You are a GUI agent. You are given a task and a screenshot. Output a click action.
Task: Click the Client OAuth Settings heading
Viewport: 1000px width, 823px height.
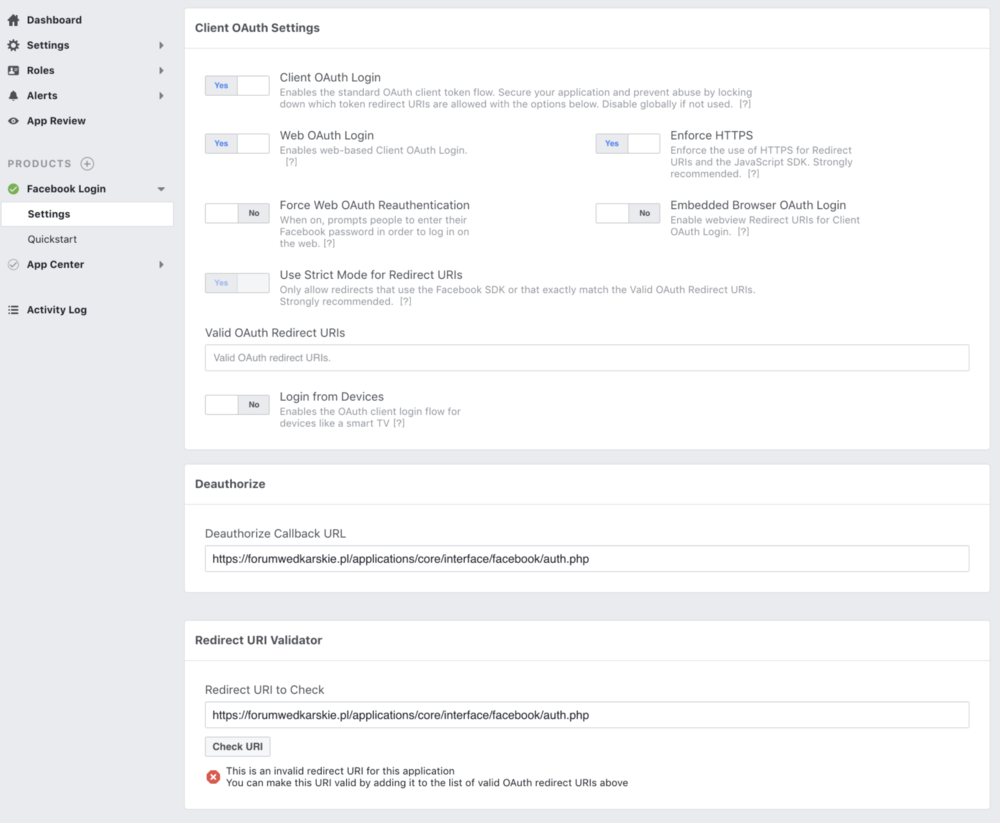(257, 28)
